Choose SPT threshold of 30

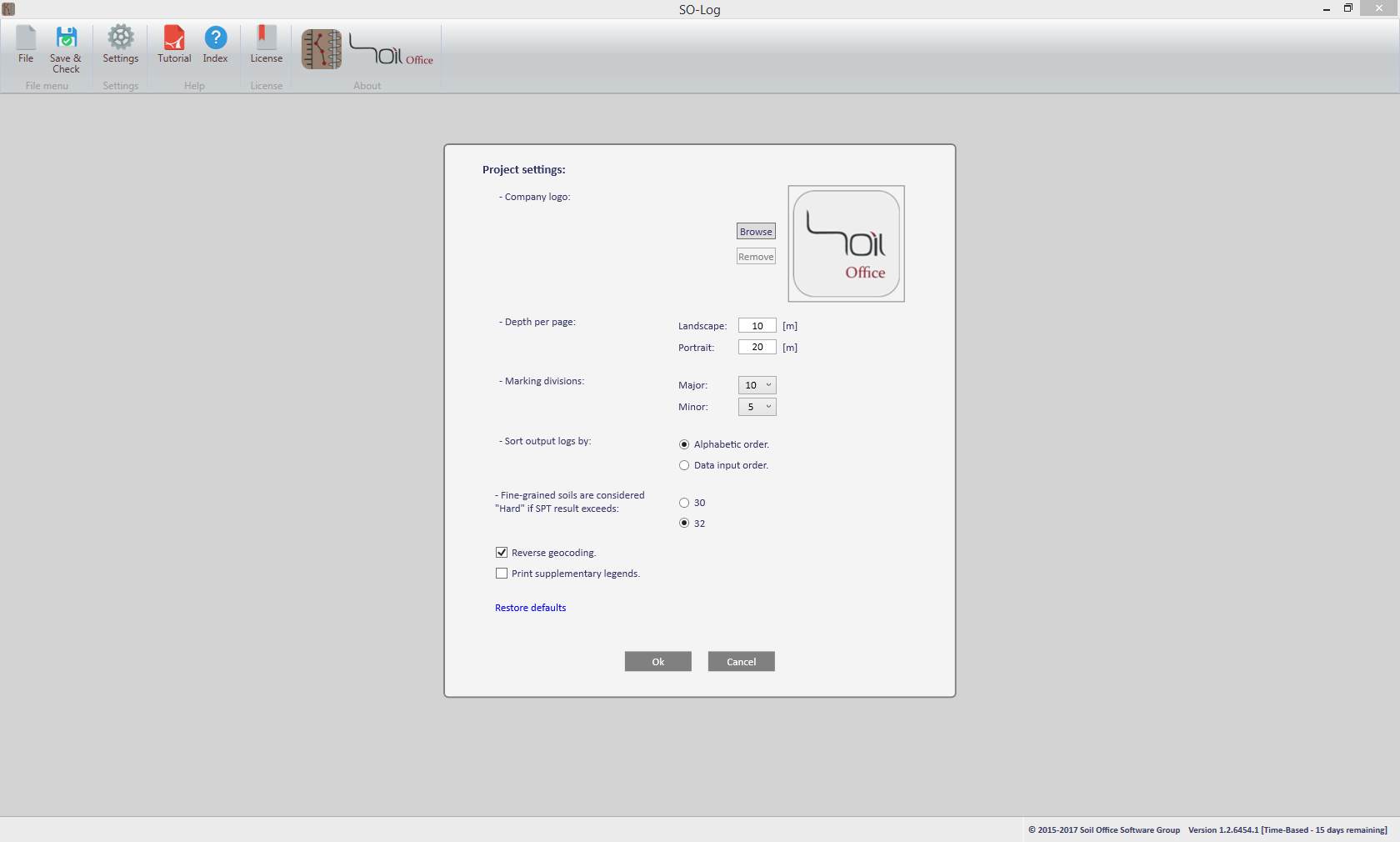tap(684, 503)
